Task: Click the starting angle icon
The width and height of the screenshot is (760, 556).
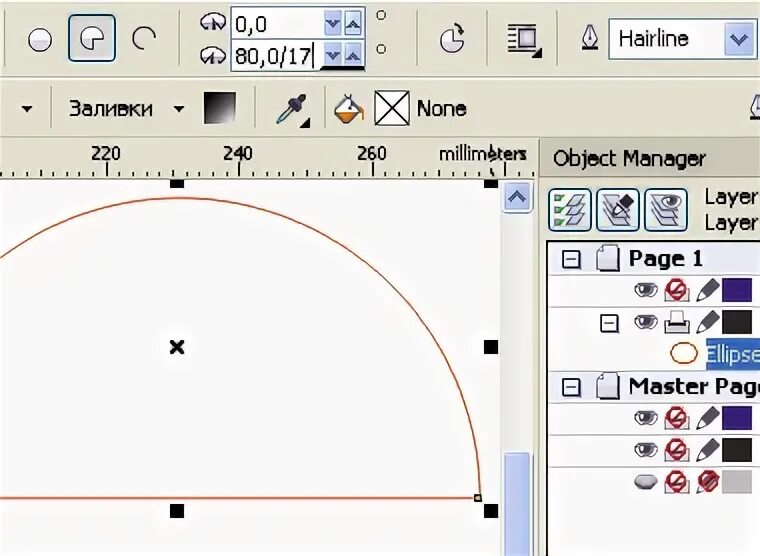Action: pyautogui.click(x=213, y=22)
